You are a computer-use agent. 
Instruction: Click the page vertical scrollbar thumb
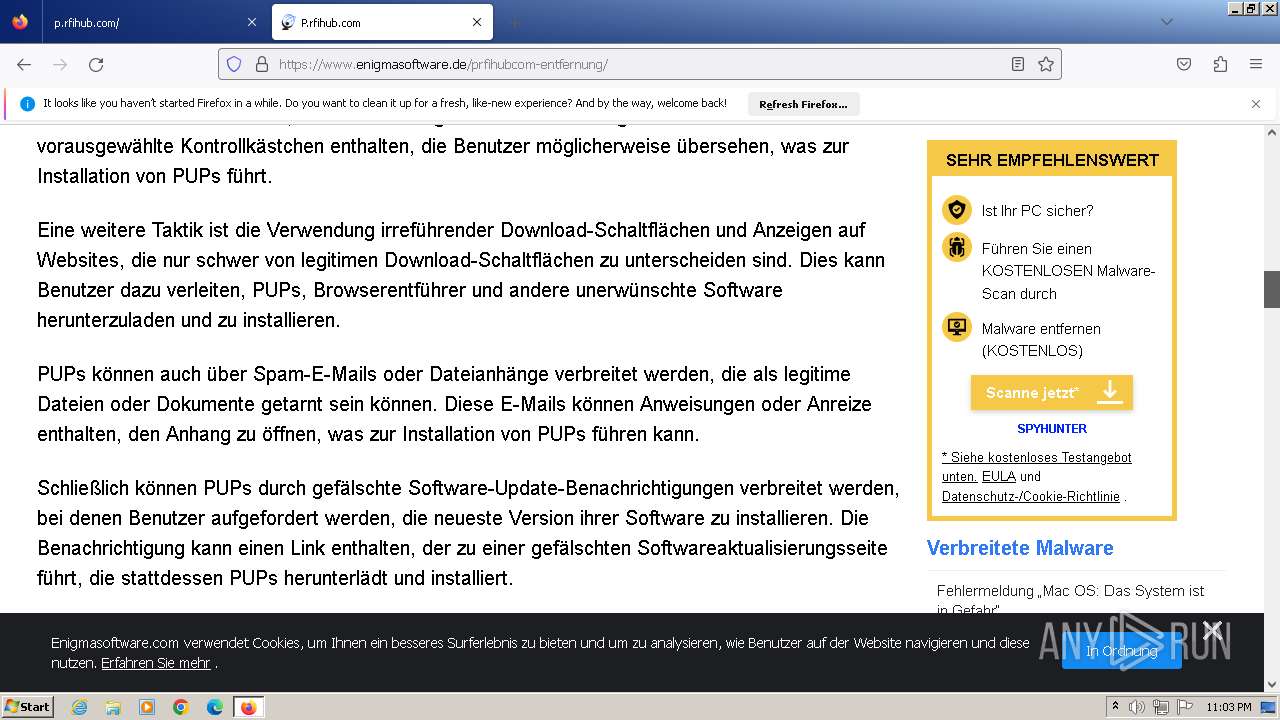click(1272, 289)
